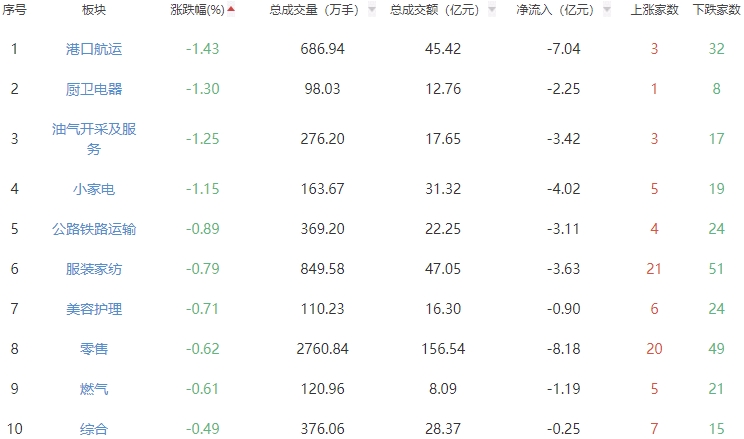
Task: Sort by the 总成交量（万手） column header
Action: pyautogui.click(x=315, y=10)
